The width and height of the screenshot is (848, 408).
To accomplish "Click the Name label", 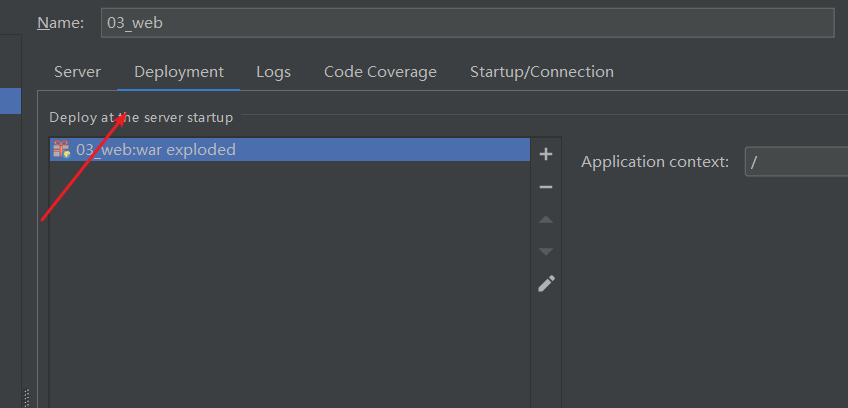I will click(x=61, y=23).
